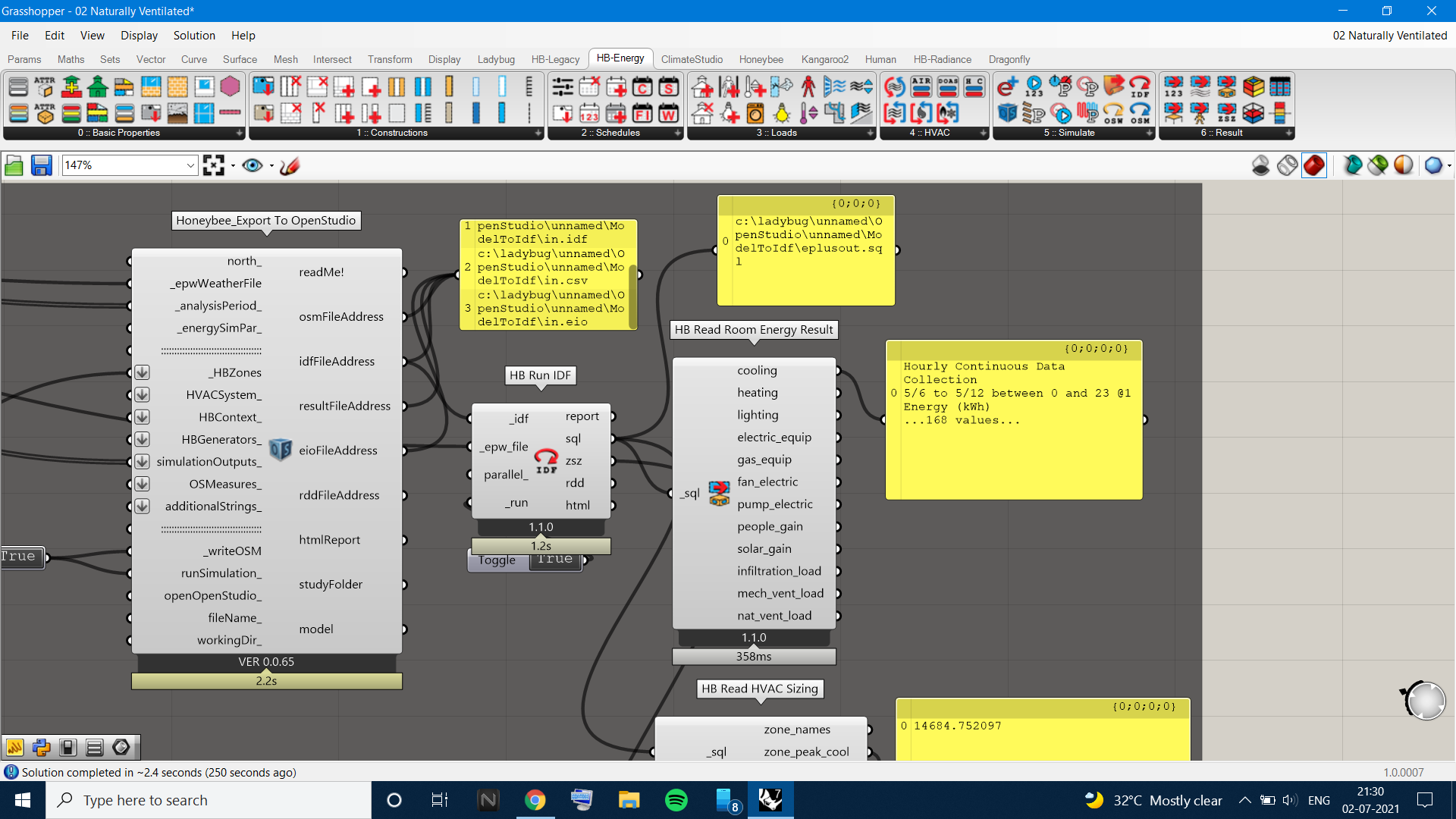1456x819 pixels.
Task: Click the Windows taskbar search box
Action: tap(209, 800)
